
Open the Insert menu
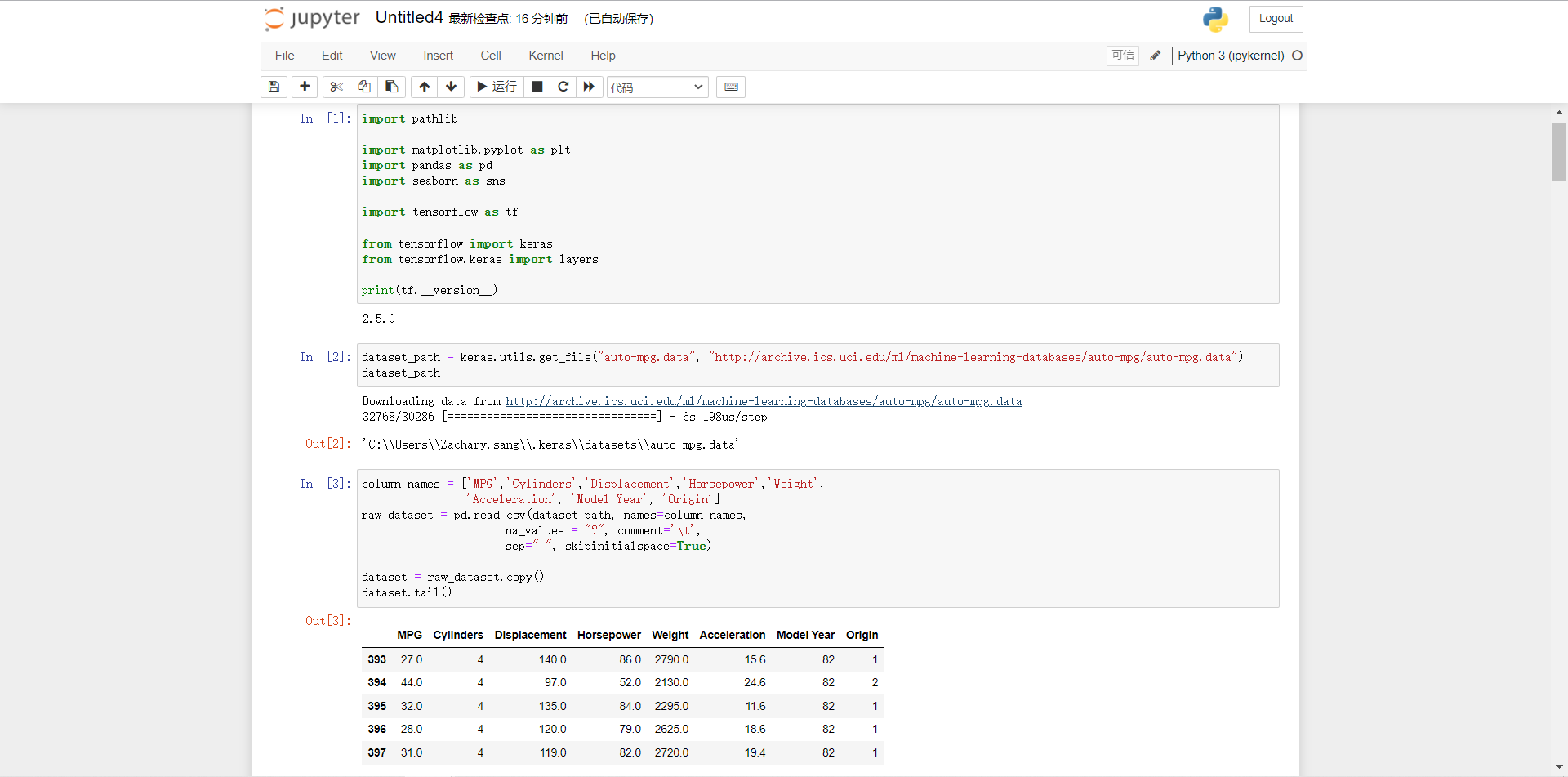[x=439, y=56]
